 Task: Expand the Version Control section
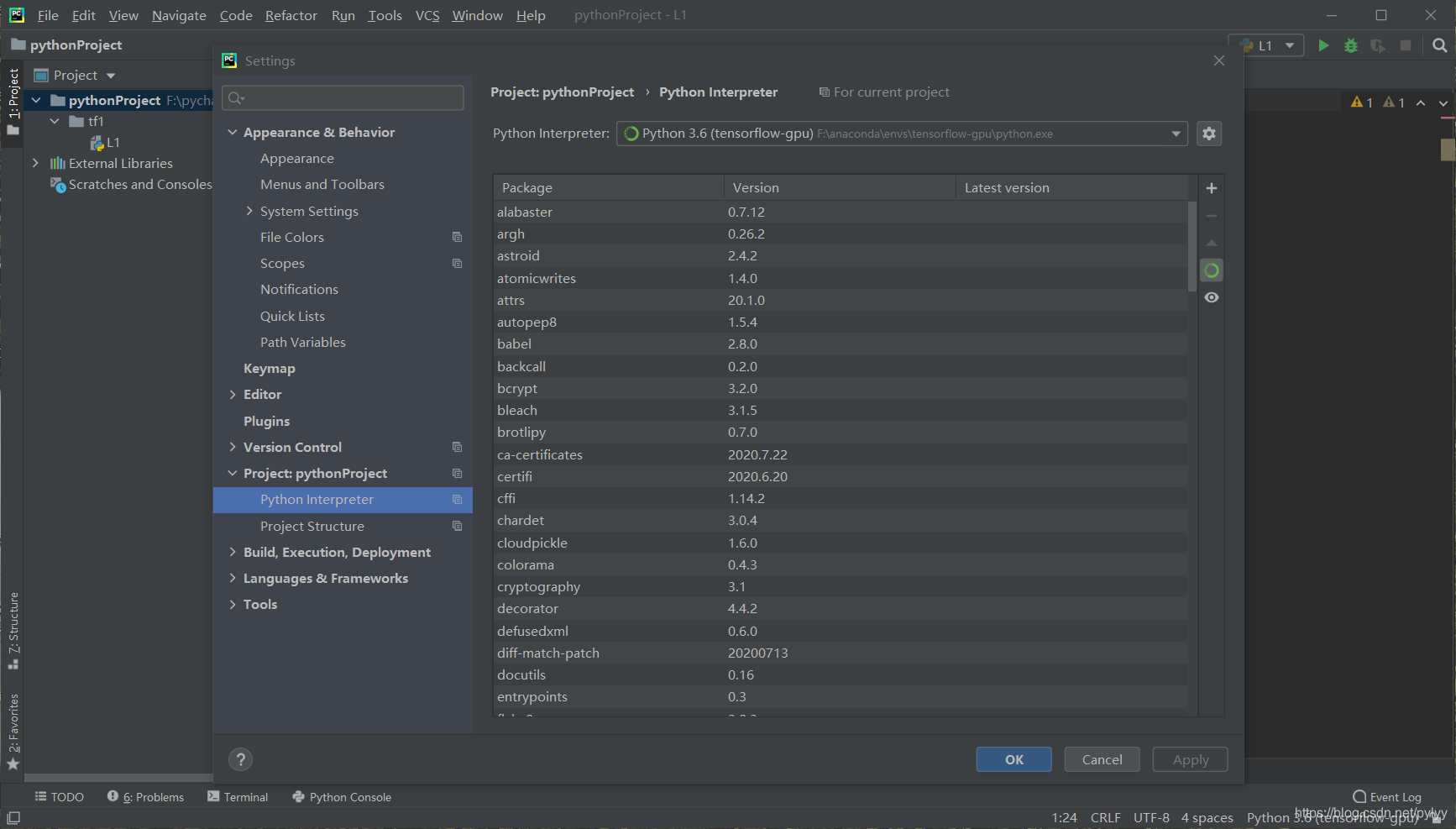point(233,447)
